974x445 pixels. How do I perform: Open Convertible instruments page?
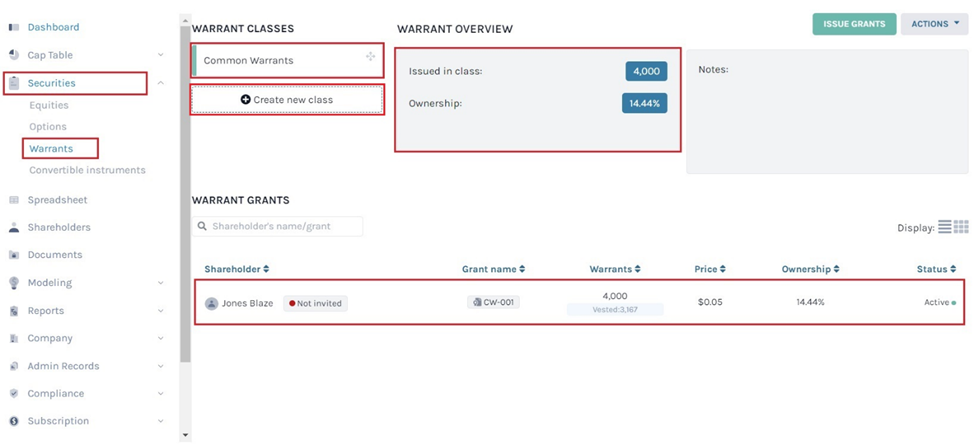pos(88,170)
